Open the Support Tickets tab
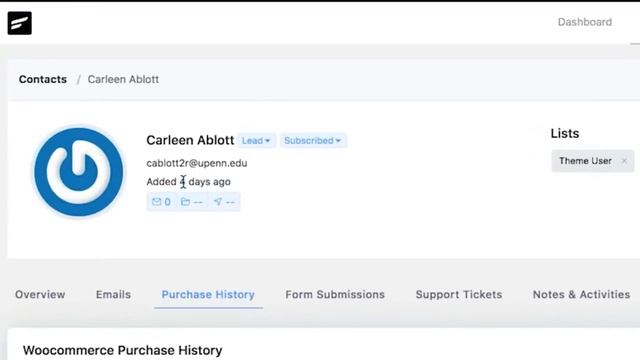 (x=459, y=294)
